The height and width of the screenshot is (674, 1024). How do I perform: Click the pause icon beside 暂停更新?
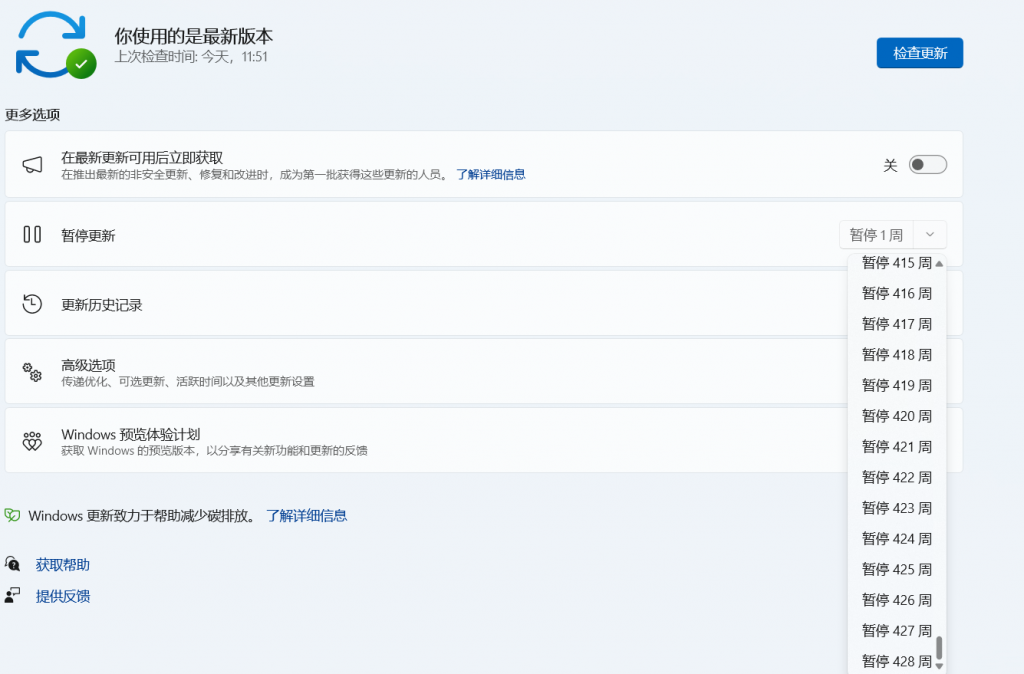pos(32,234)
